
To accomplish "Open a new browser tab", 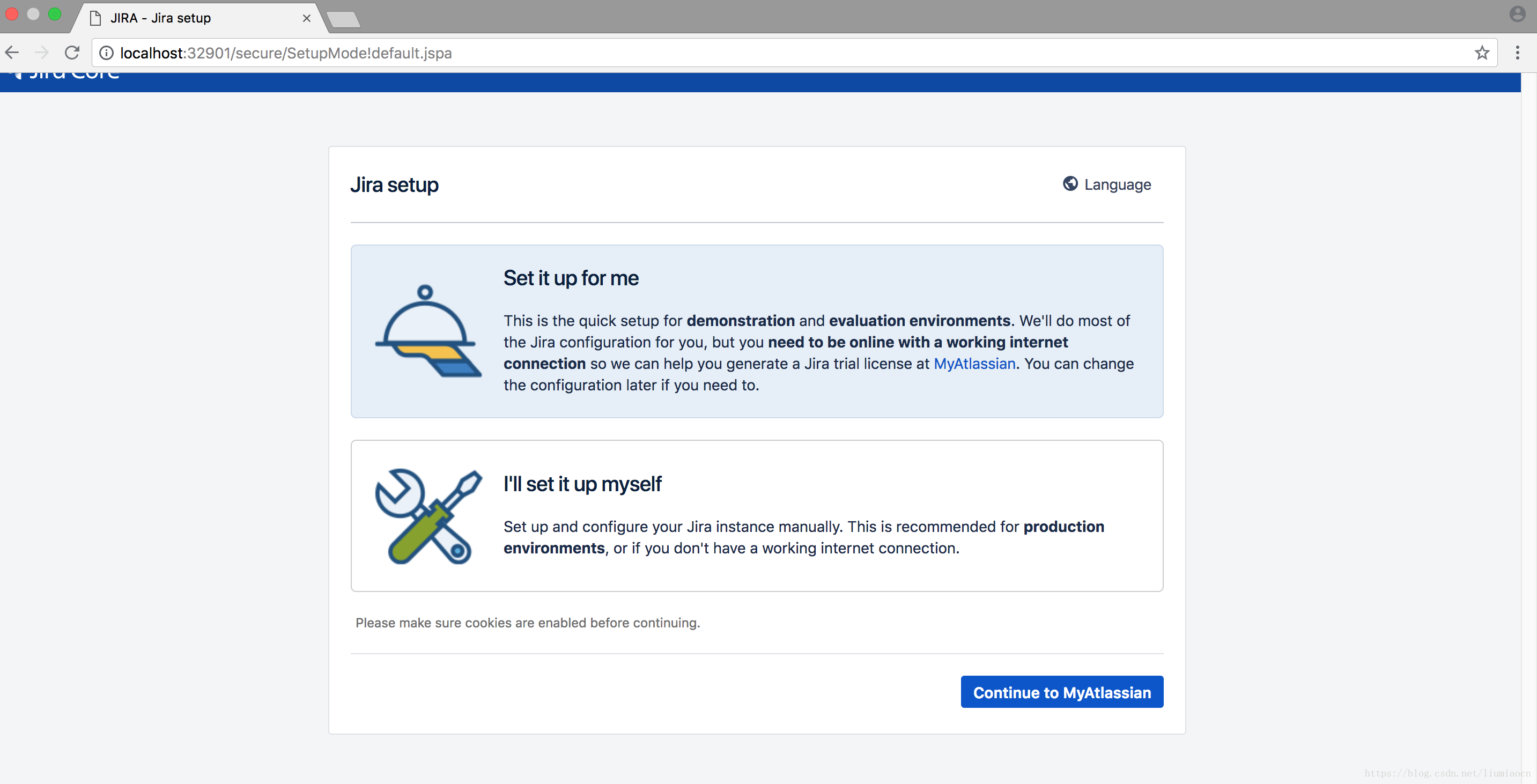I will pos(344,20).
